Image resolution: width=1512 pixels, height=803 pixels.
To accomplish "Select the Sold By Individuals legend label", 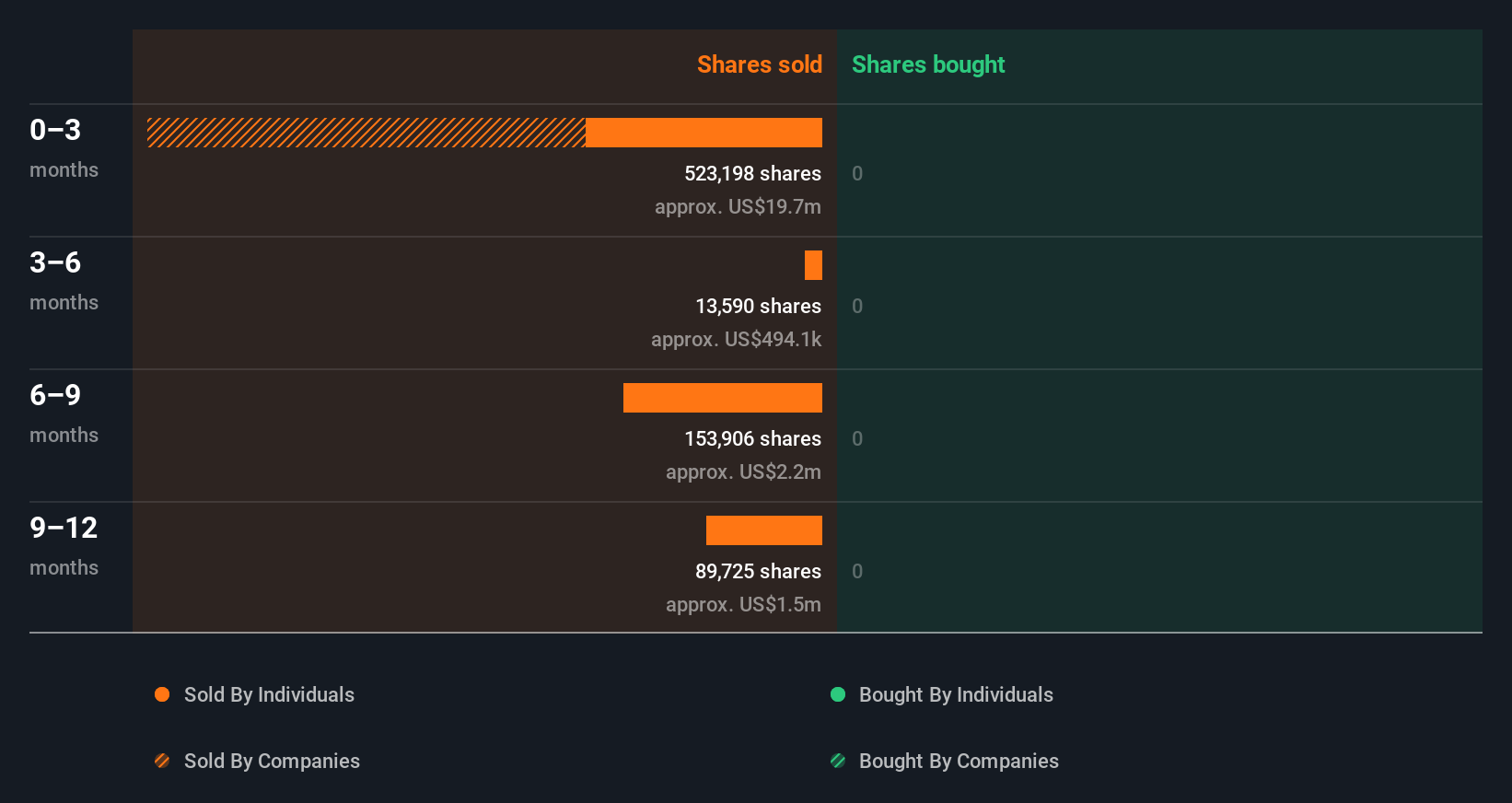I will pyautogui.click(x=269, y=695).
